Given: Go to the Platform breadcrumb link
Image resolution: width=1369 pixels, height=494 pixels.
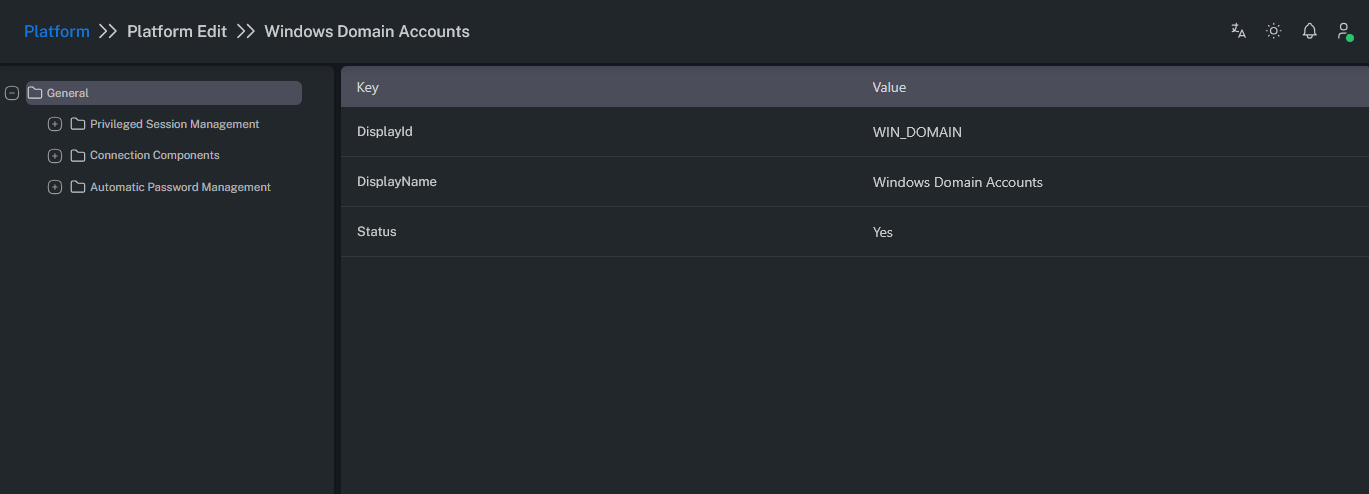Looking at the screenshot, I should pyautogui.click(x=57, y=31).
